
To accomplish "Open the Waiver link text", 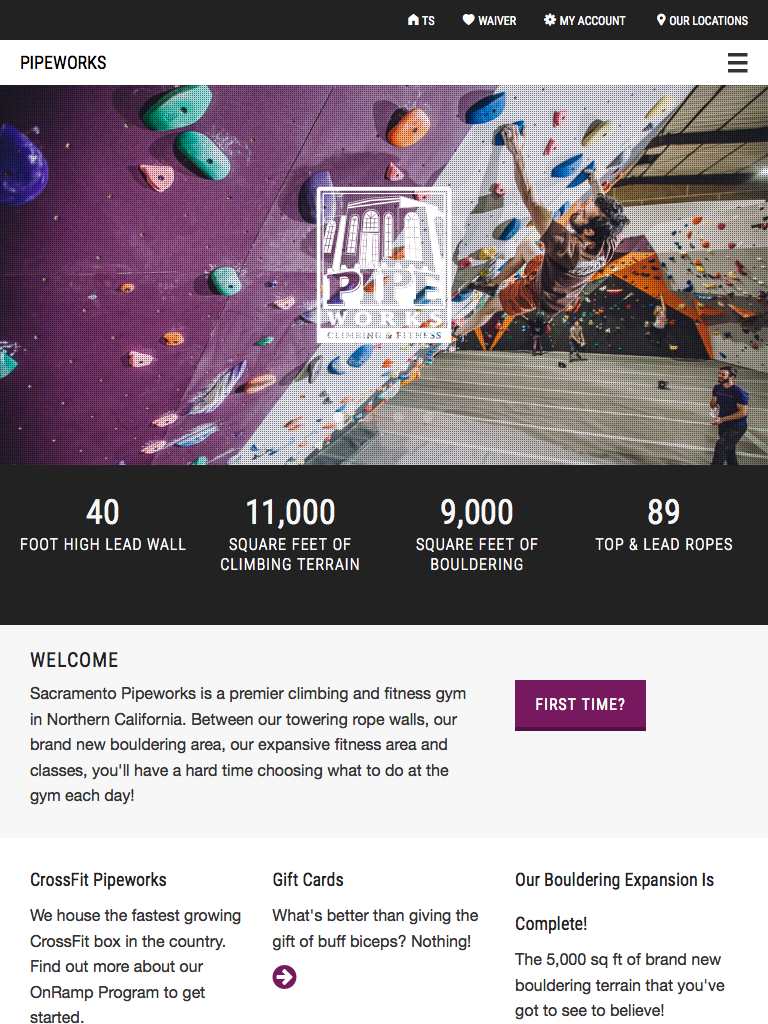I will pos(497,20).
